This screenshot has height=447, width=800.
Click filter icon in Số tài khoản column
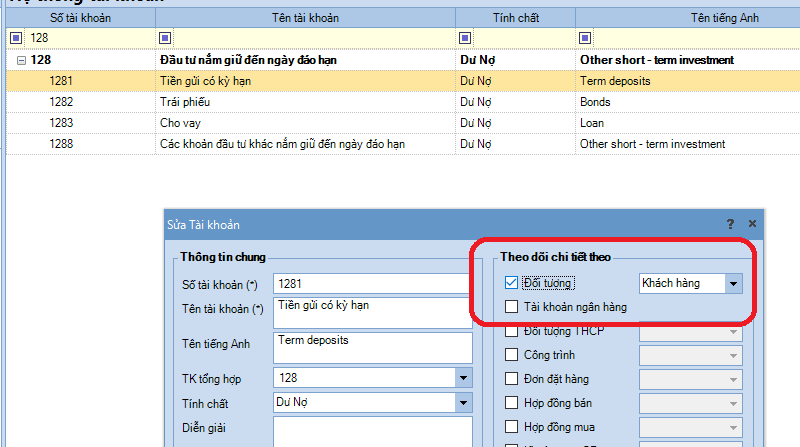[16, 38]
